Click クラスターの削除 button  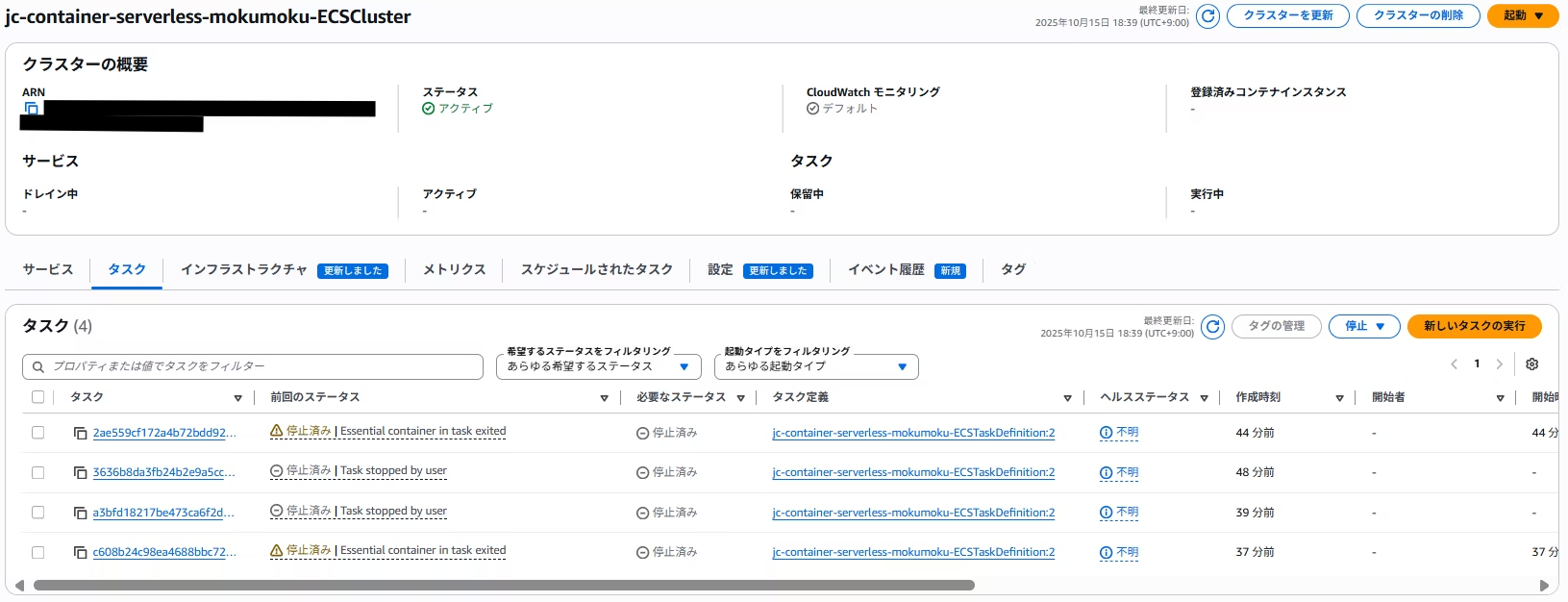click(1418, 15)
